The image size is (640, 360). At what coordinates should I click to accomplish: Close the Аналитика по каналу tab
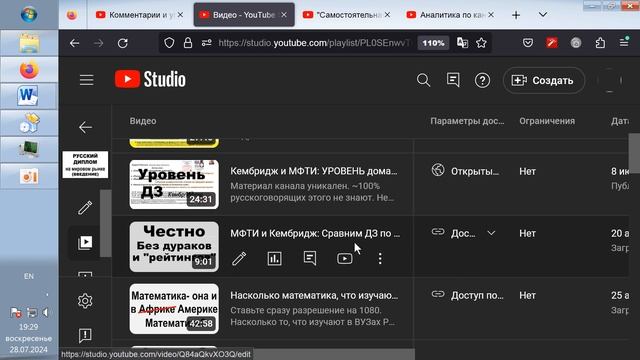pos(491,15)
